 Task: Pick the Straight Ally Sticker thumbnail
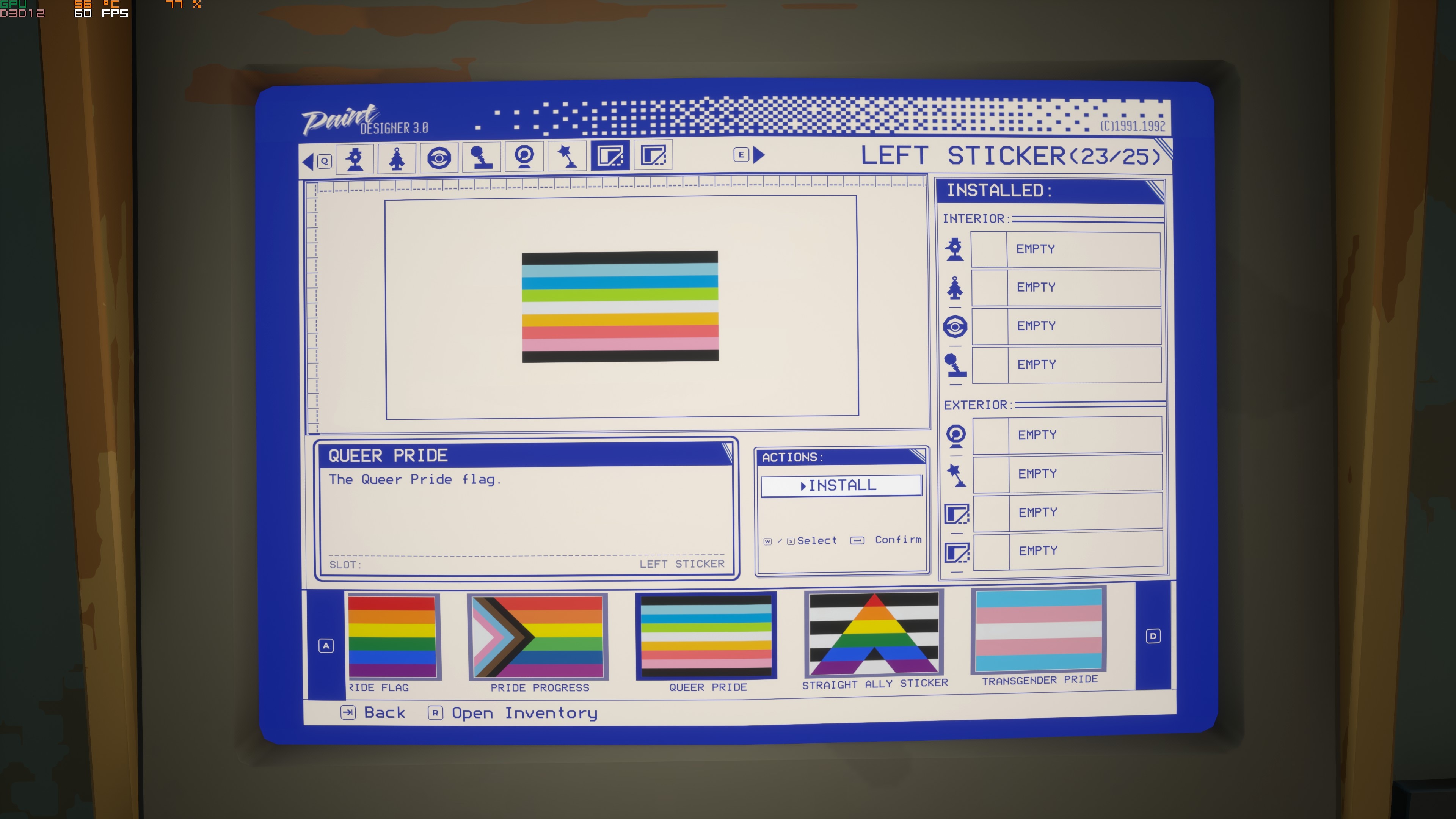tap(874, 634)
